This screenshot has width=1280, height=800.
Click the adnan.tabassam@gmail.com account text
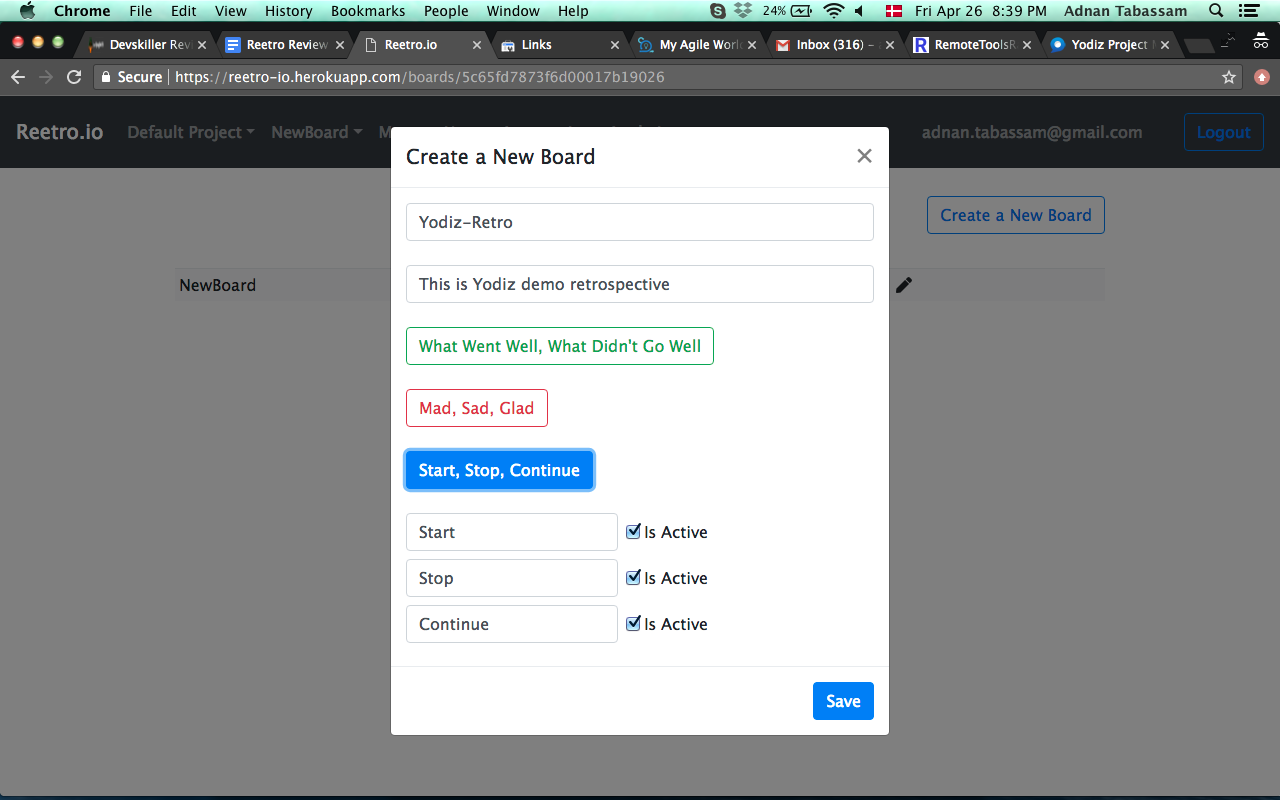pos(1032,132)
